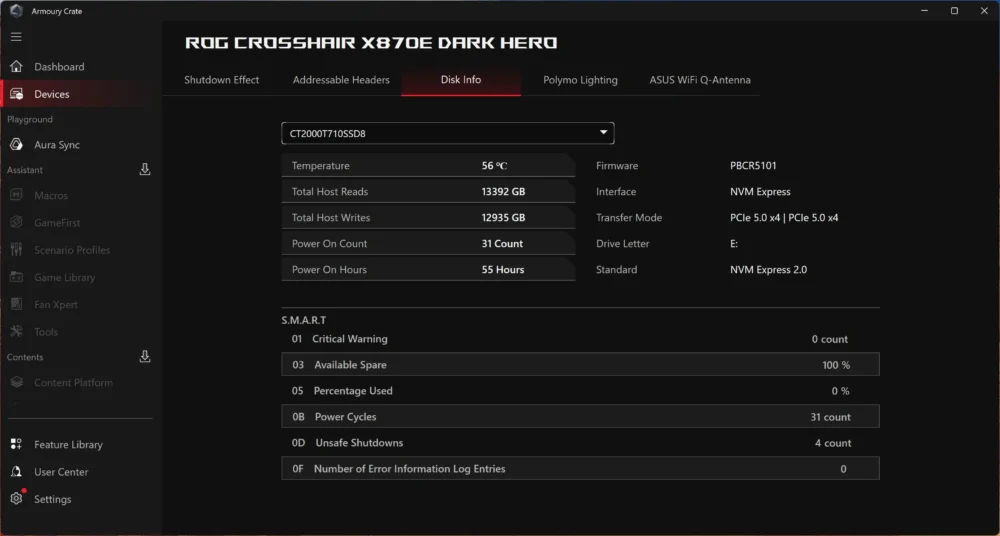Select the Critical Warning S.M.A.R.T row
Image resolution: width=1000 pixels, height=536 pixels.
click(580, 339)
